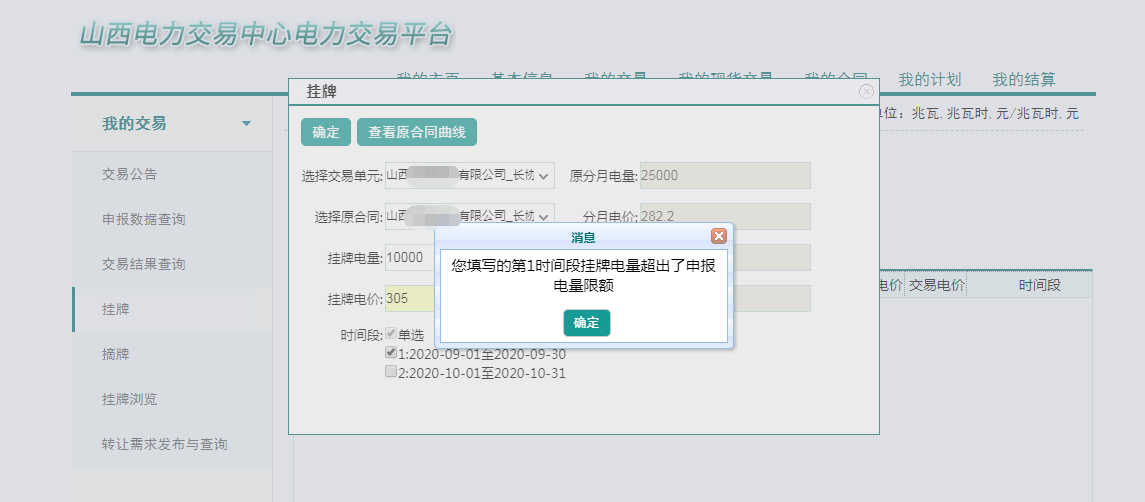Expand the 选择交易单元 dropdown
1145x502 pixels.
[469, 176]
